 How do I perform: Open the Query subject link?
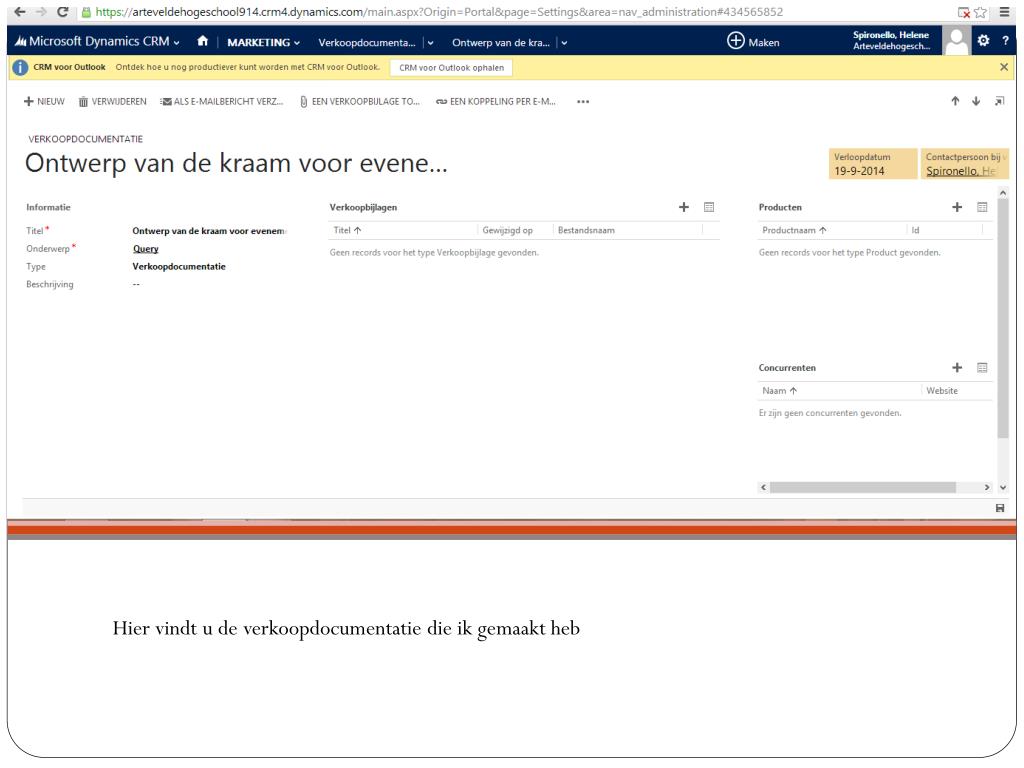[146, 249]
